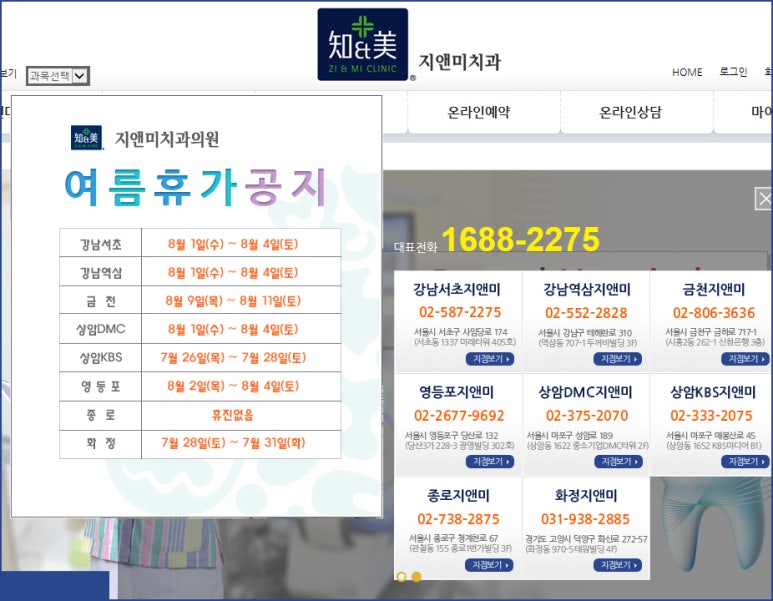Go to HOME link
773x601 pixels.
687,72
